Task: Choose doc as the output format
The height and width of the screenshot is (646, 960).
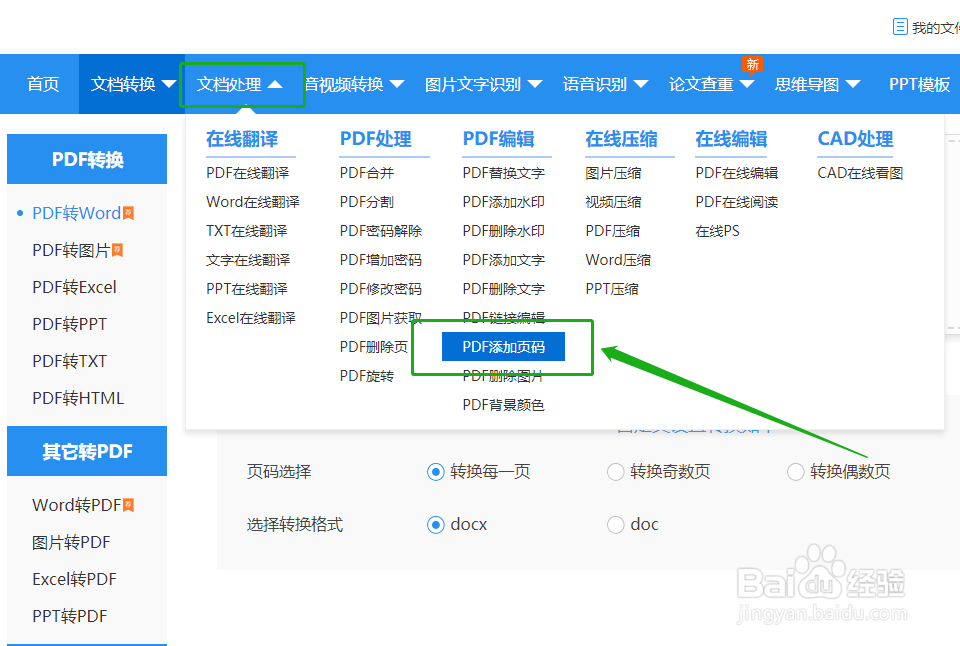Action: coord(616,524)
